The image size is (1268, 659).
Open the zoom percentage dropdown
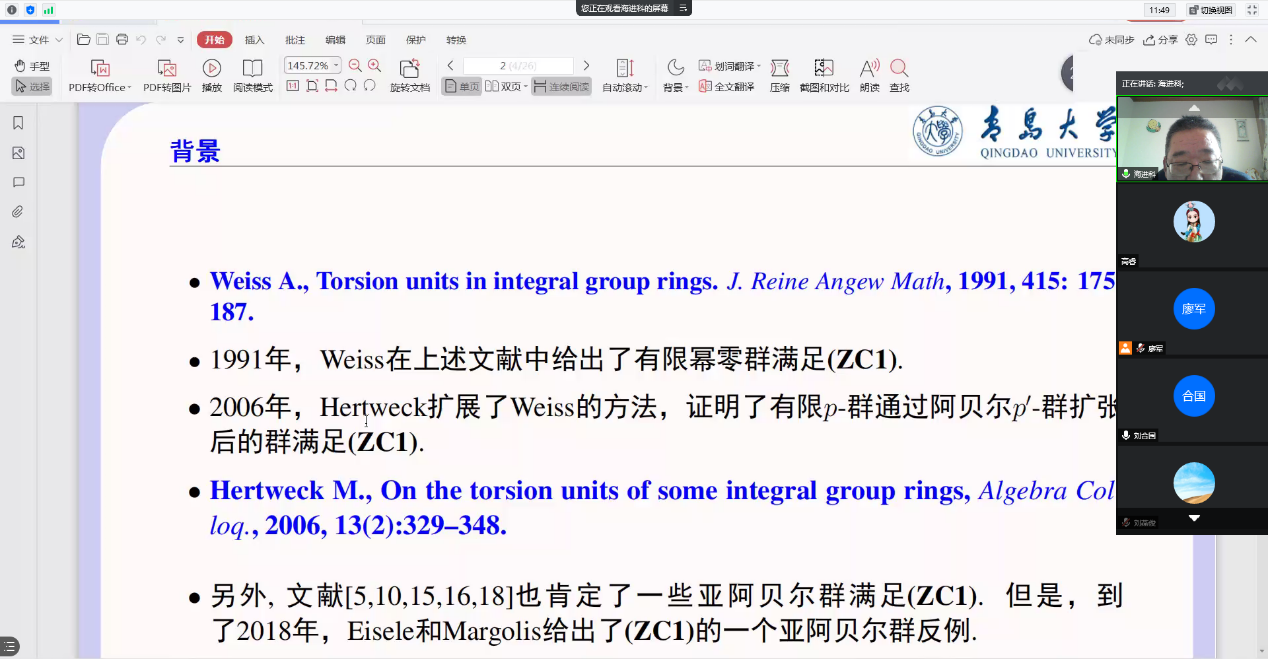tap(336, 65)
